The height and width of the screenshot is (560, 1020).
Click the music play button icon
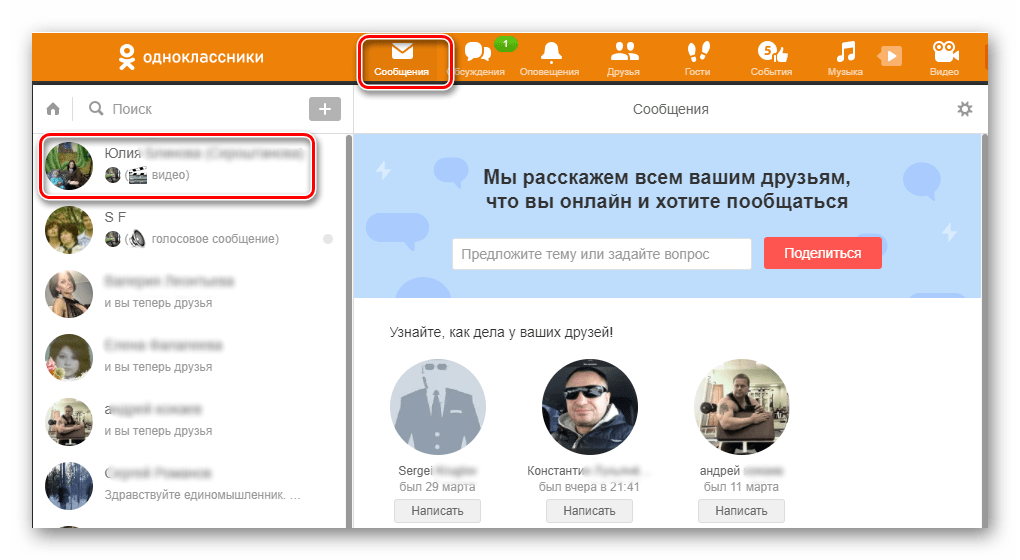point(890,56)
